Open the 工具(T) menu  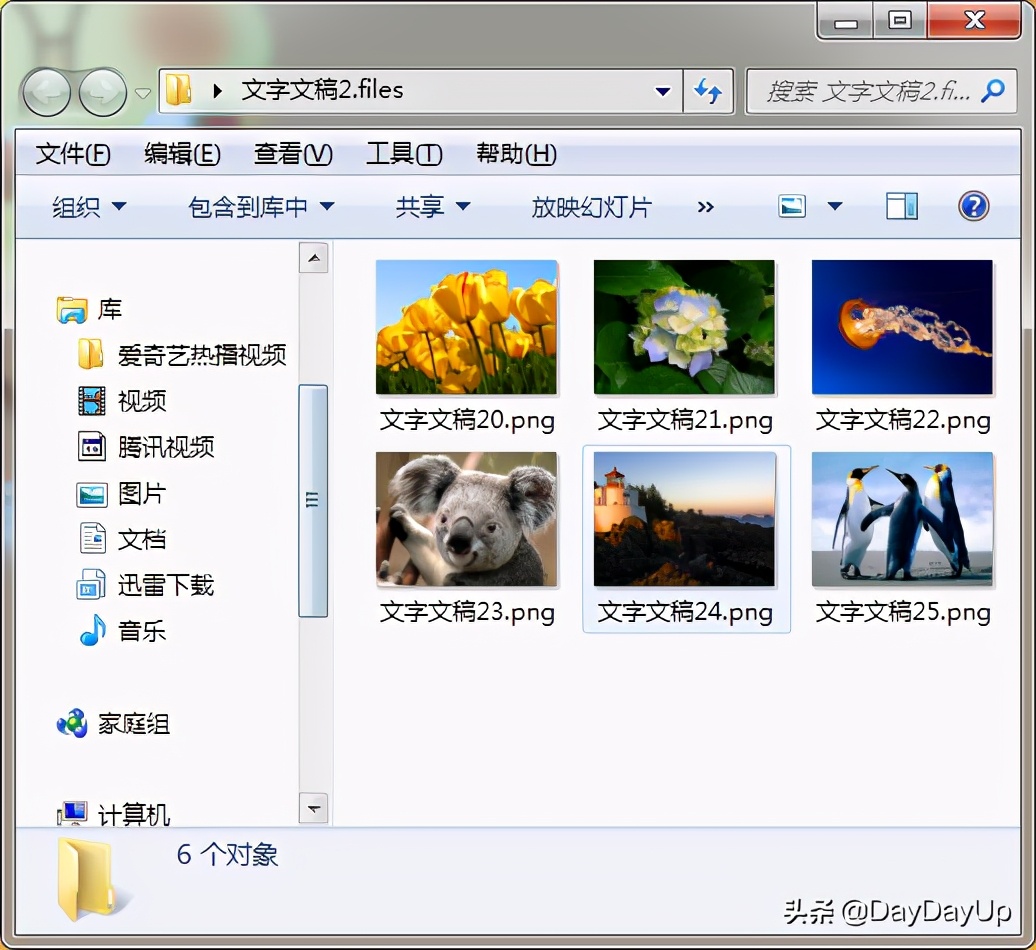[x=404, y=154]
